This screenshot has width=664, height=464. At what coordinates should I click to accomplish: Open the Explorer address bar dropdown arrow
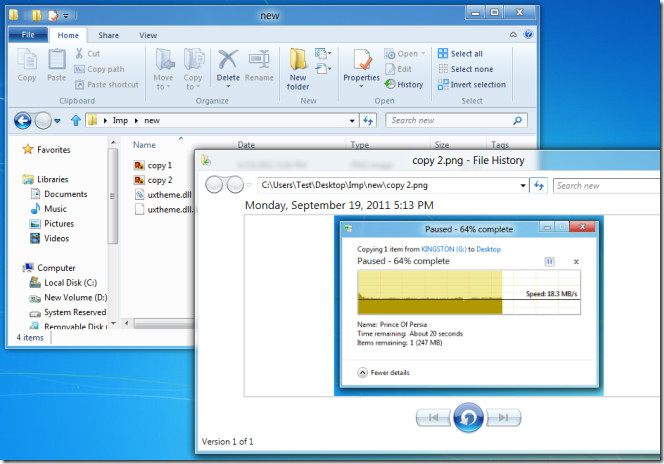(x=352, y=121)
